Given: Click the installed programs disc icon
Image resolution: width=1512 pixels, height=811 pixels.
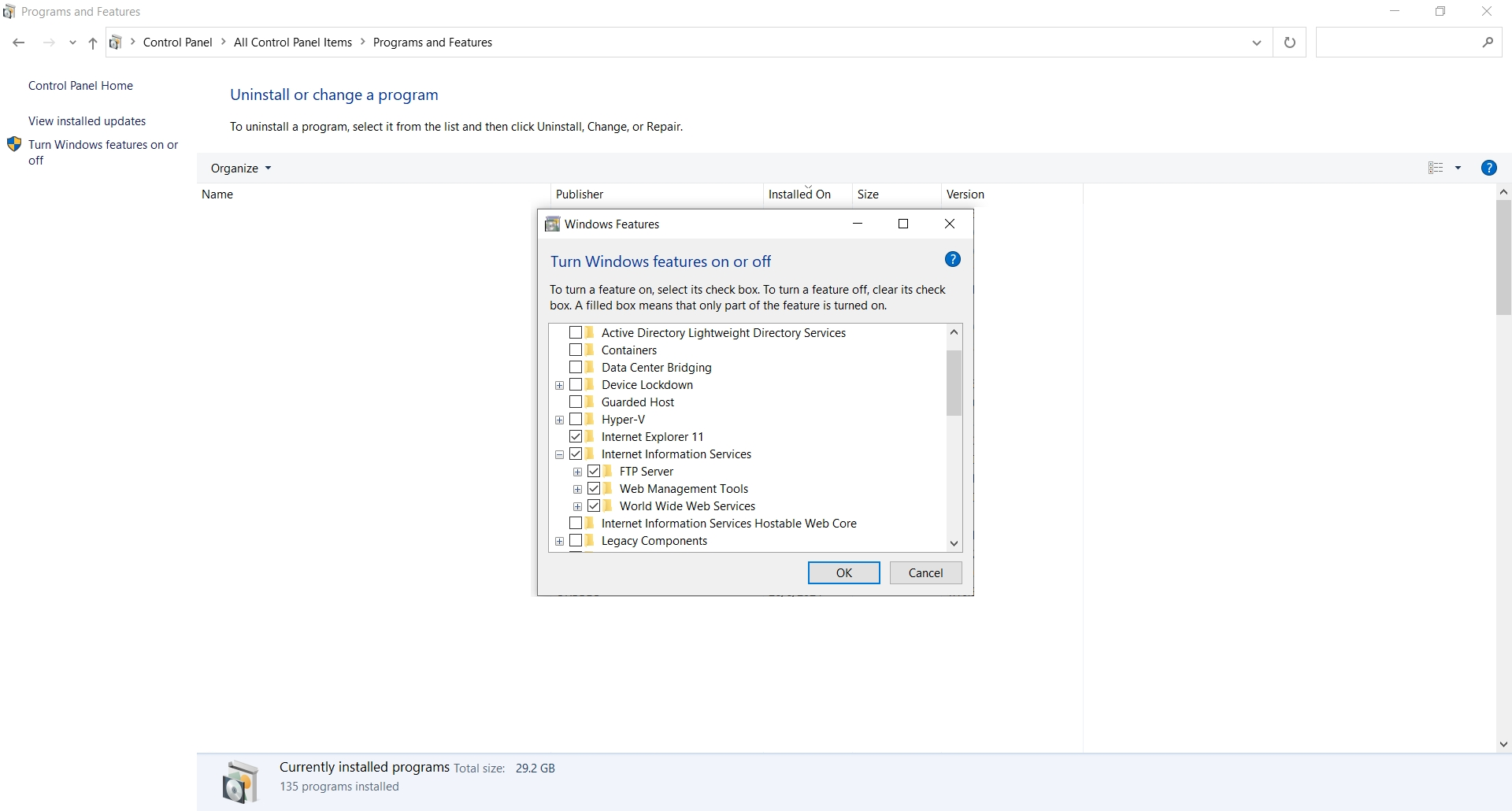Looking at the screenshot, I should [x=241, y=782].
